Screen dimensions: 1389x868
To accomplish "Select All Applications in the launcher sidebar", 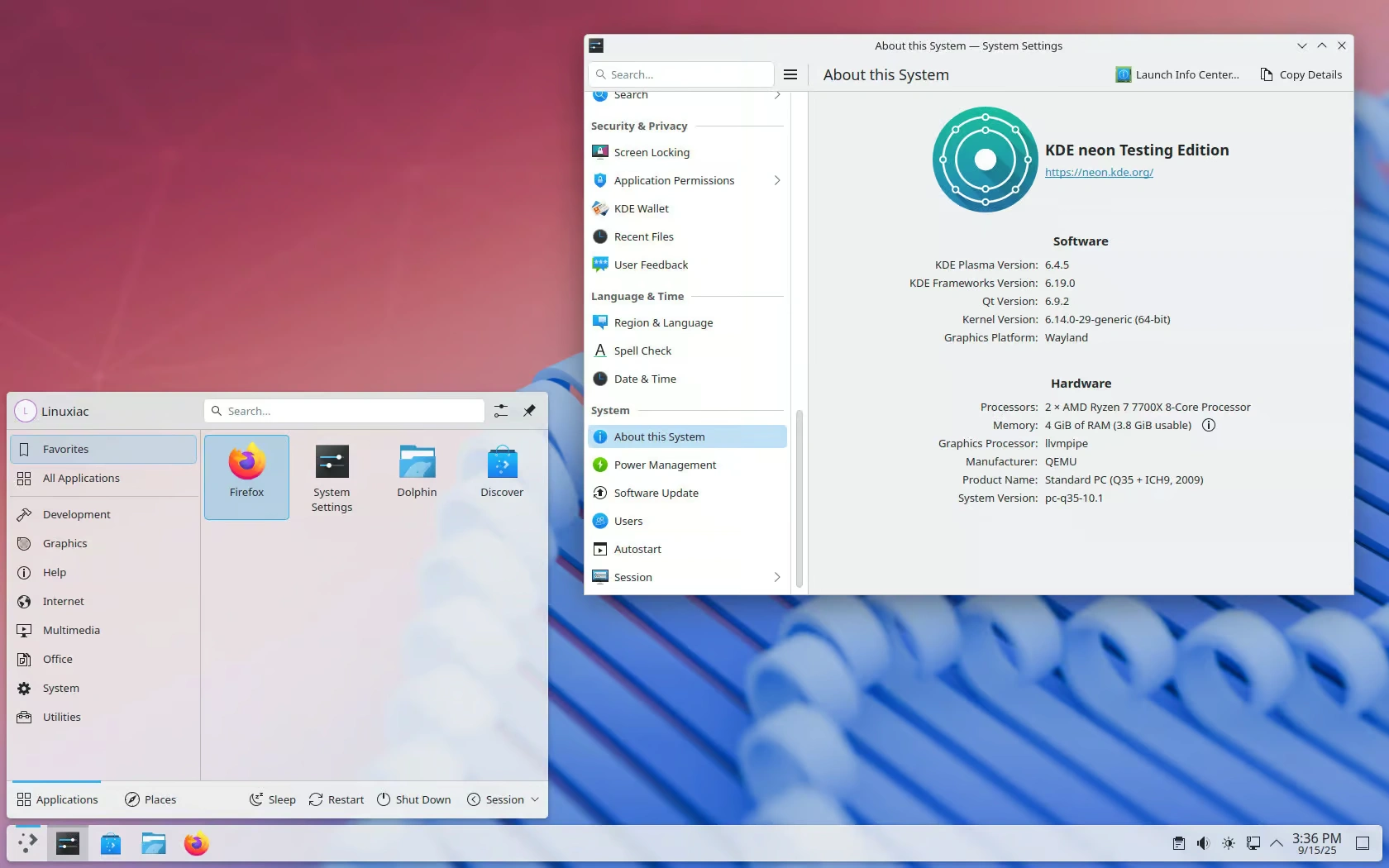I will point(81,479).
